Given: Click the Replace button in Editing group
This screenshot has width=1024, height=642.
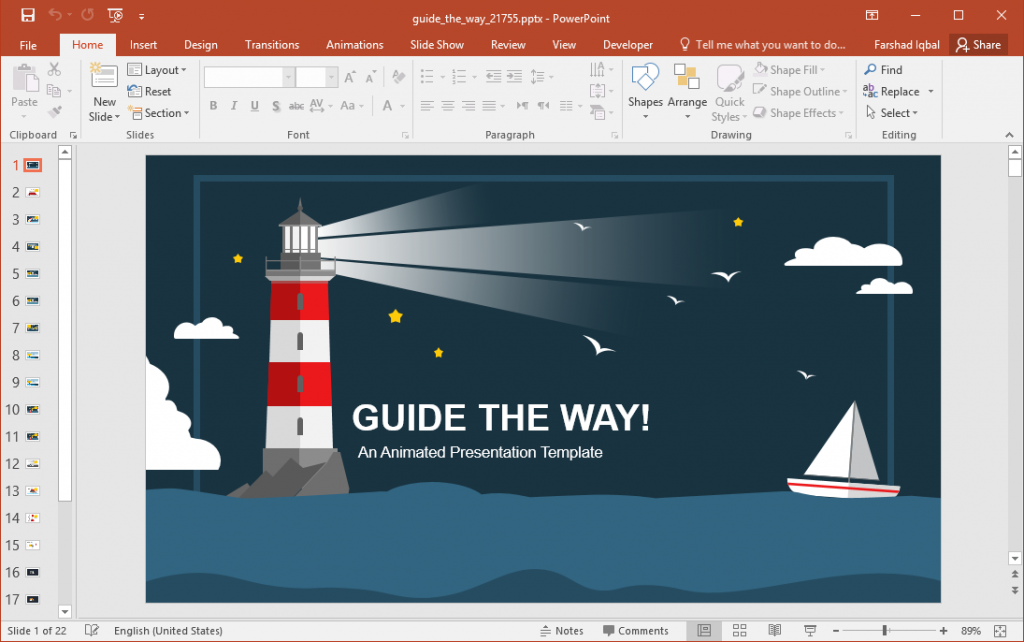Looking at the screenshot, I should click(x=897, y=90).
